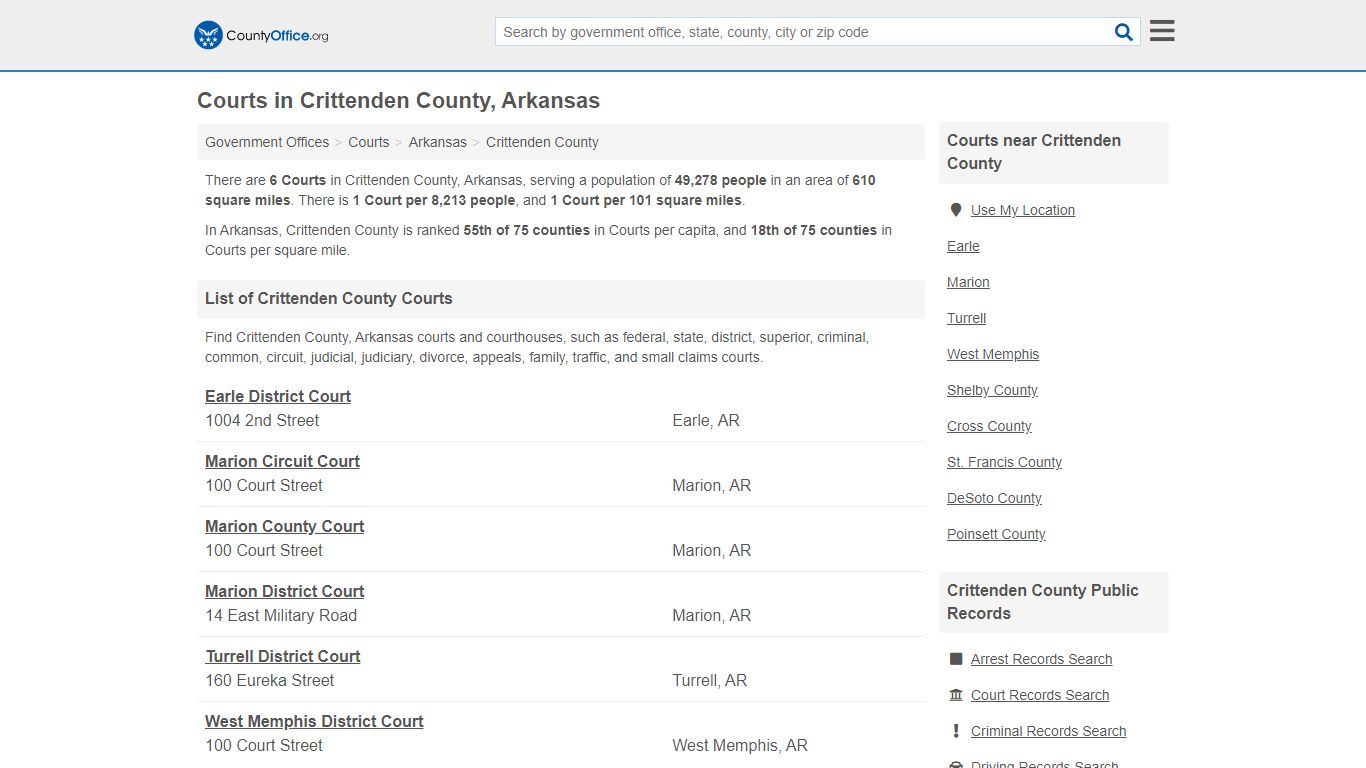
Task: Click the Turrell, AR city text
Action: pyautogui.click(x=710, y=680)
